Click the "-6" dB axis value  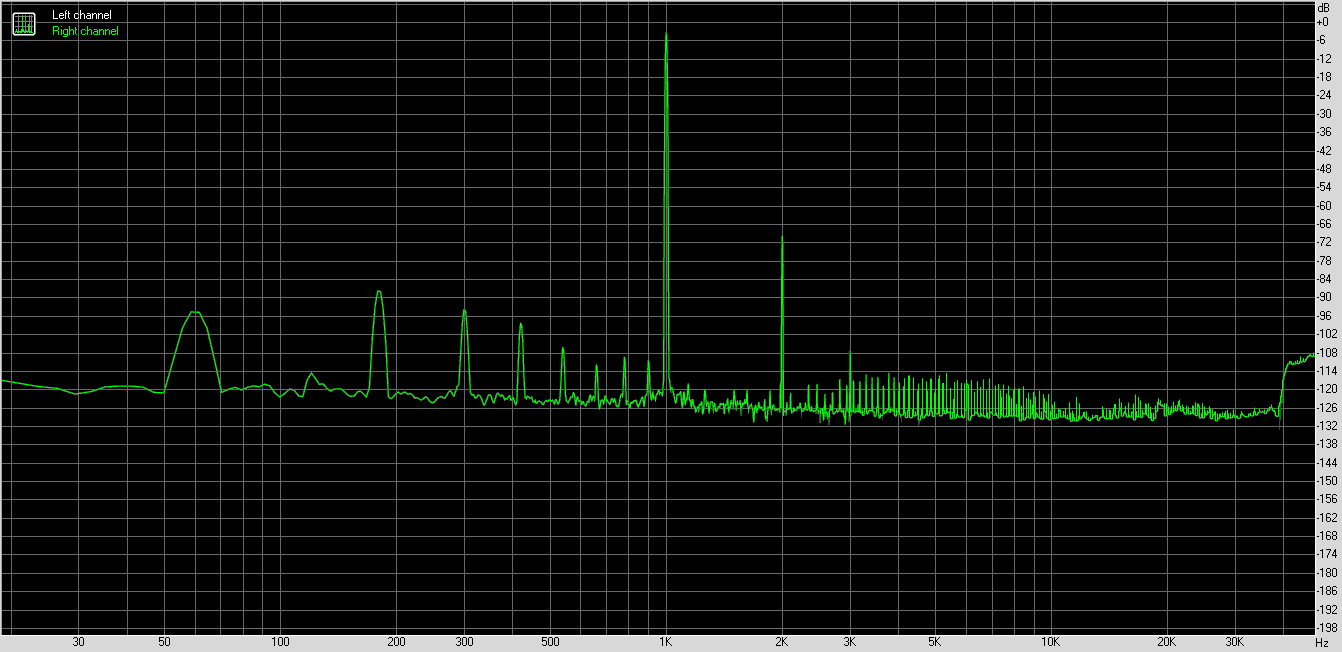1323,40
